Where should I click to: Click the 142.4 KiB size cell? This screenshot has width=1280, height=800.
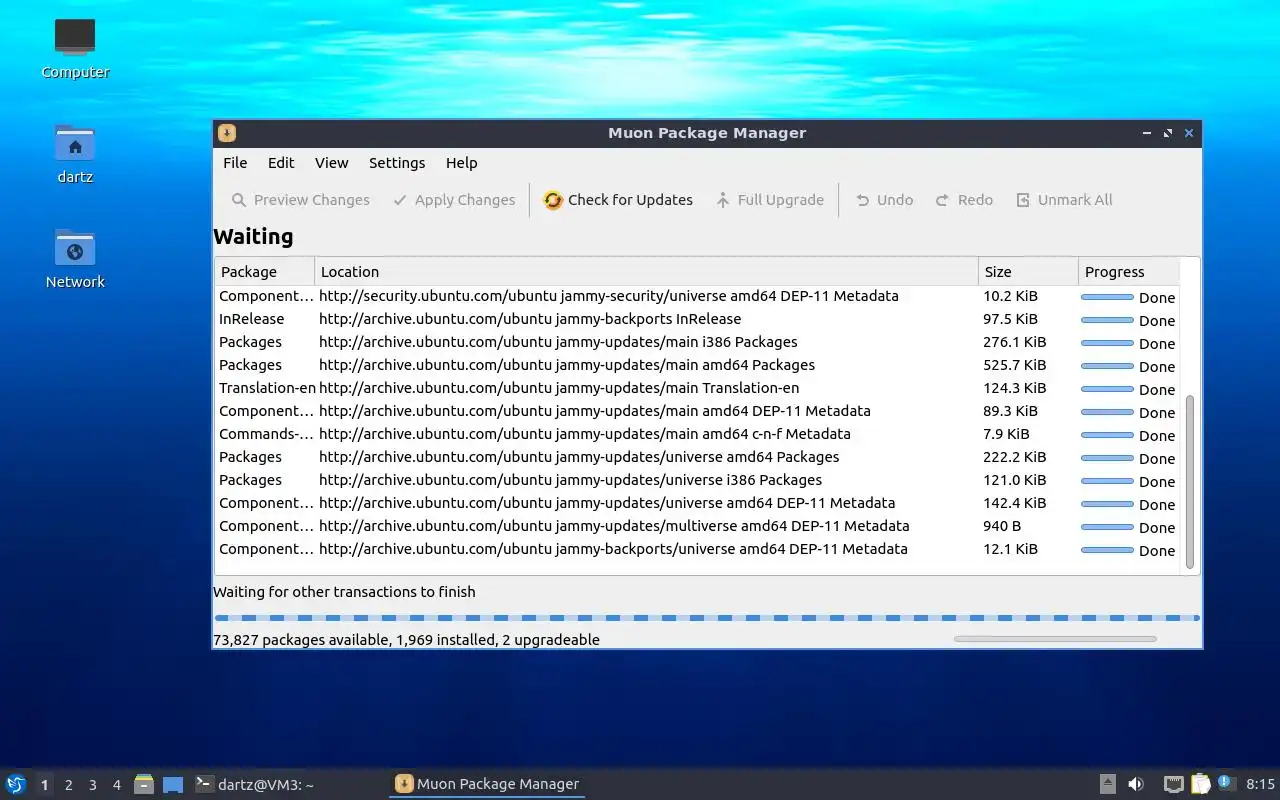click(x=1014, y=503)
